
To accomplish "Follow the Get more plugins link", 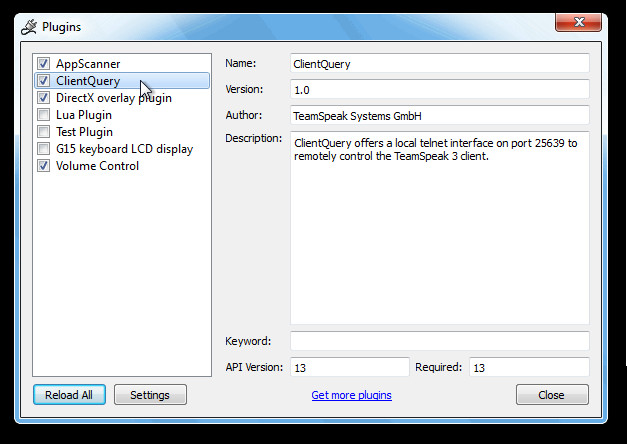I will (x=351, y=395).
